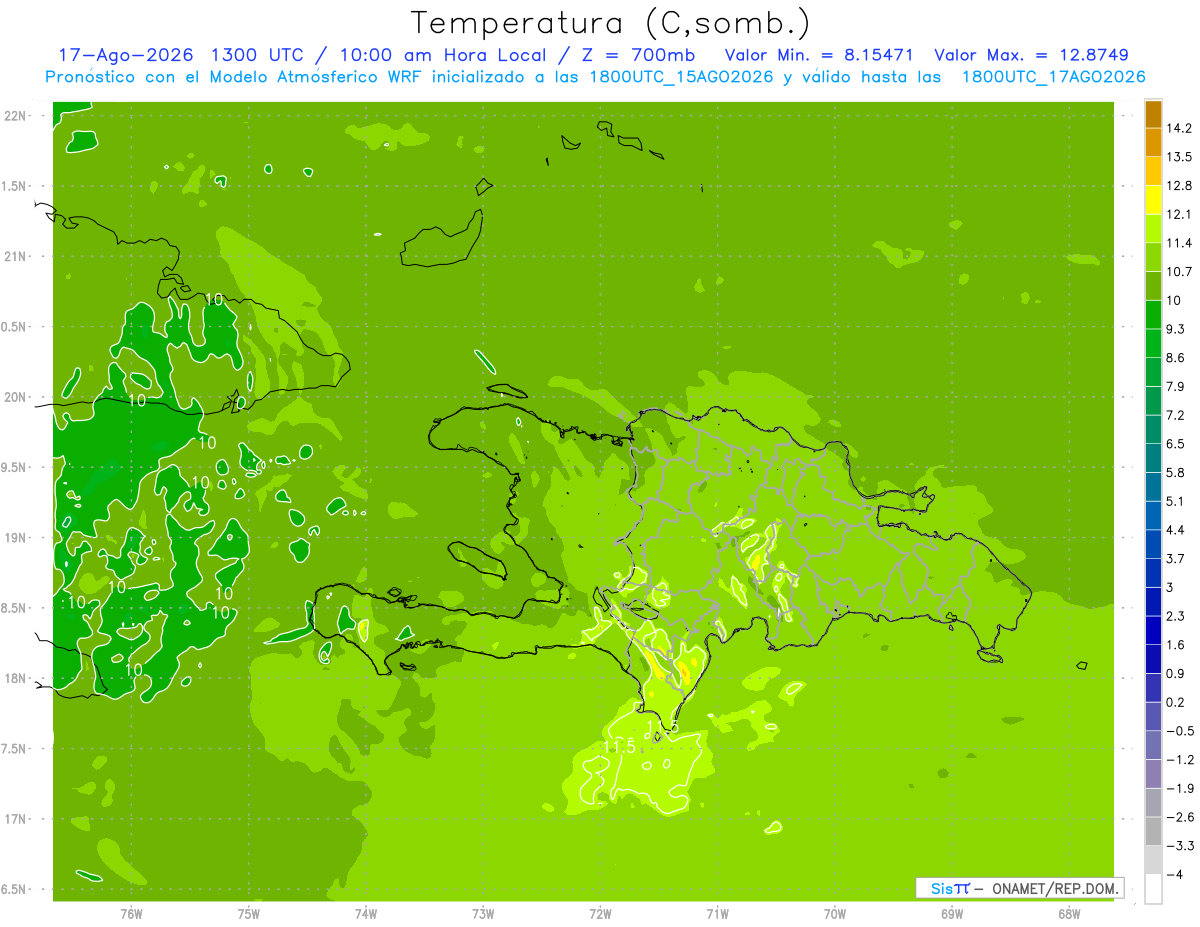The height and width of the screenshot is (927, 1200).
Task: Click the "18N" latitude axis label
Action: point(17,678)
